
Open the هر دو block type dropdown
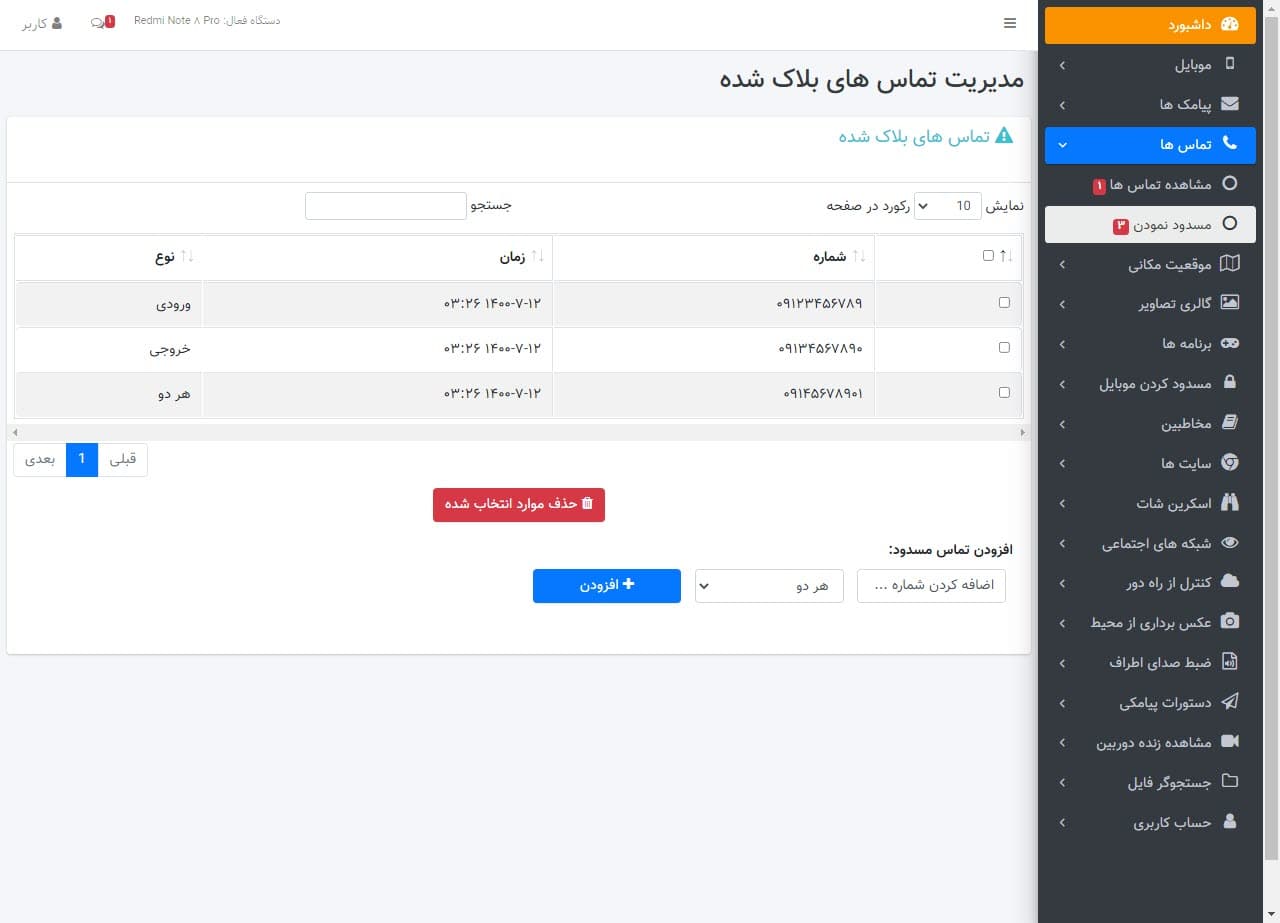(x=769, y=586)
